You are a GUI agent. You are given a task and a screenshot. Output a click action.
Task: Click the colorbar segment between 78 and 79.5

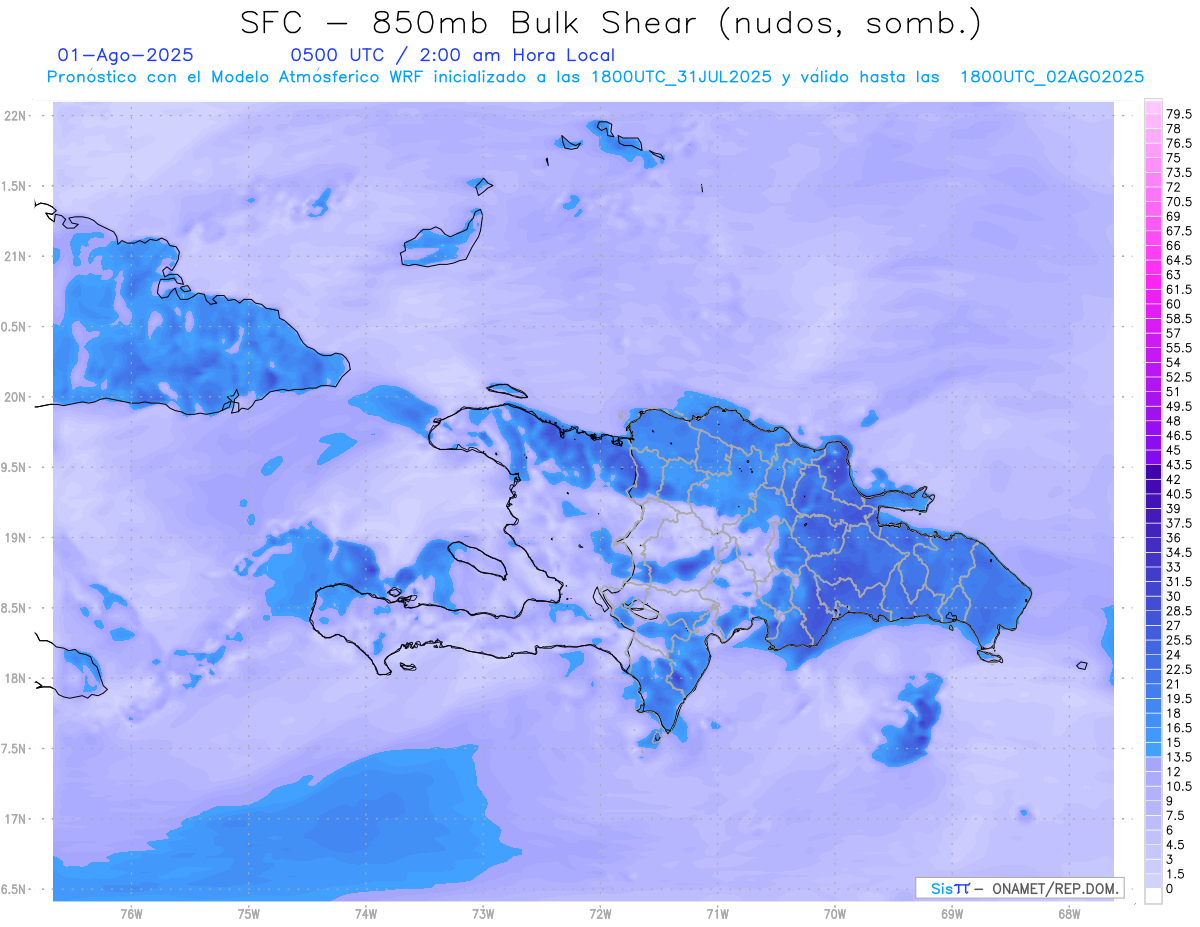[x=1153, y=121]
